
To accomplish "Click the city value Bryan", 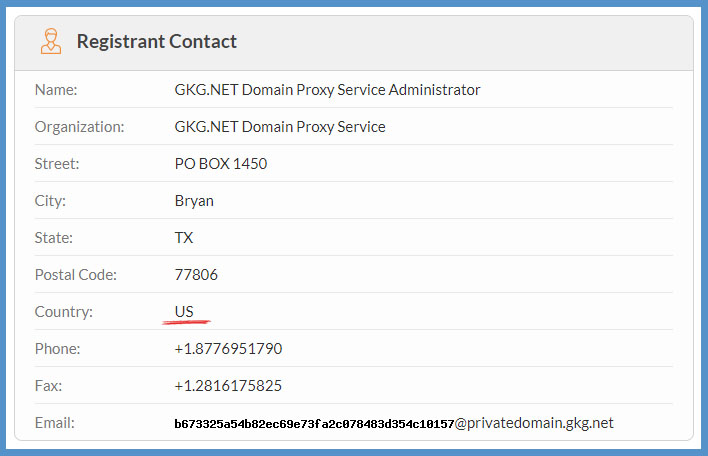I will pyautogui.click(x=194, y=201).
